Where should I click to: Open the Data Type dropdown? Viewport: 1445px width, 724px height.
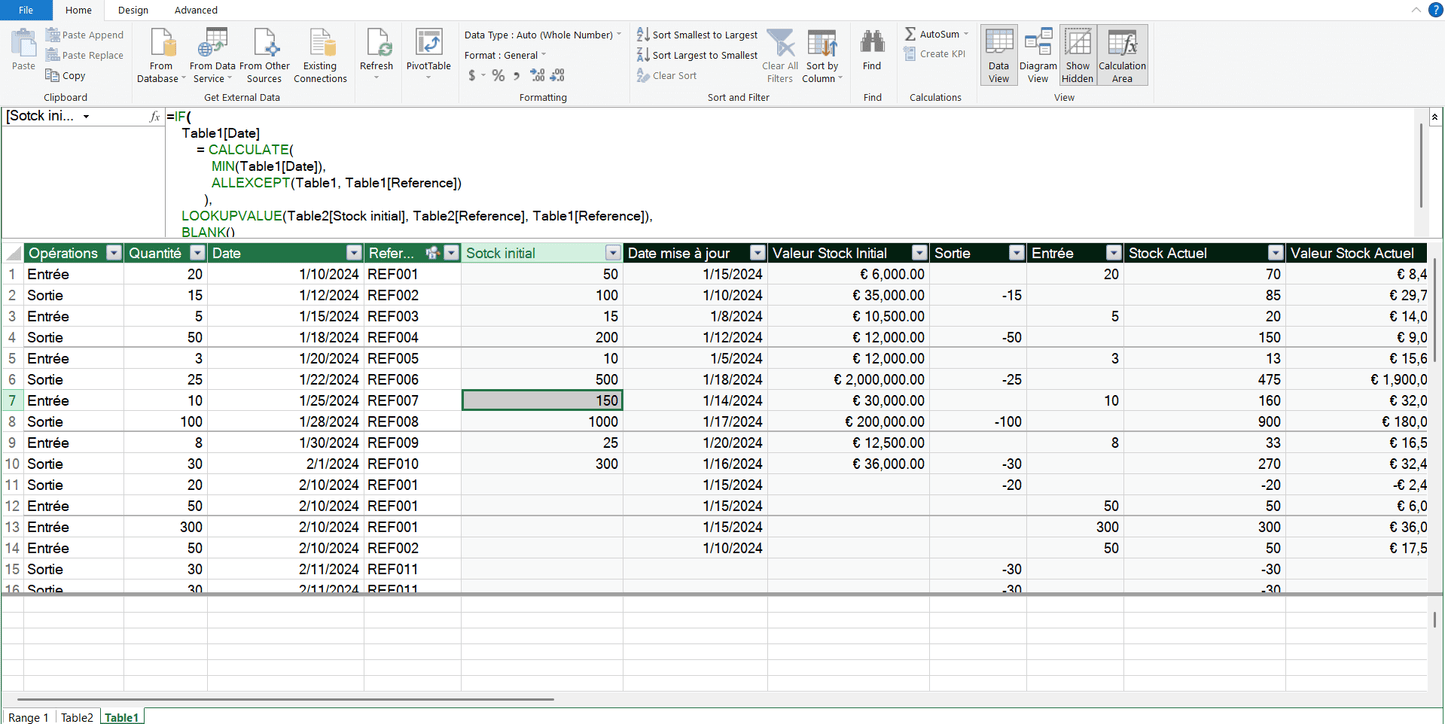[619, 35]
